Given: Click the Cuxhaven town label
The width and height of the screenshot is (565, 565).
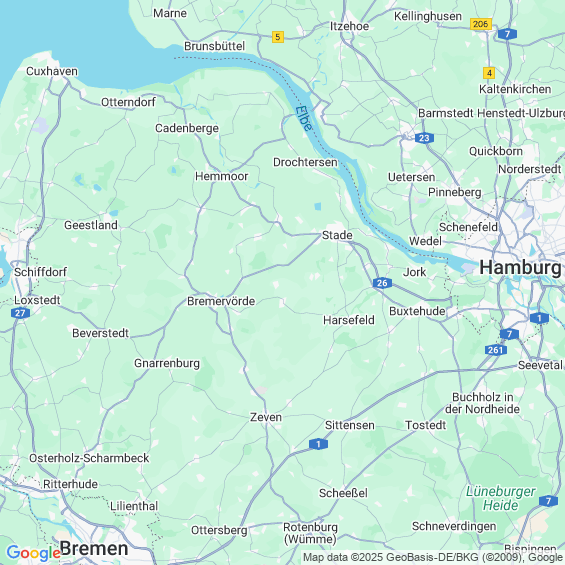Looking at the screenshot, I should 52,71.
